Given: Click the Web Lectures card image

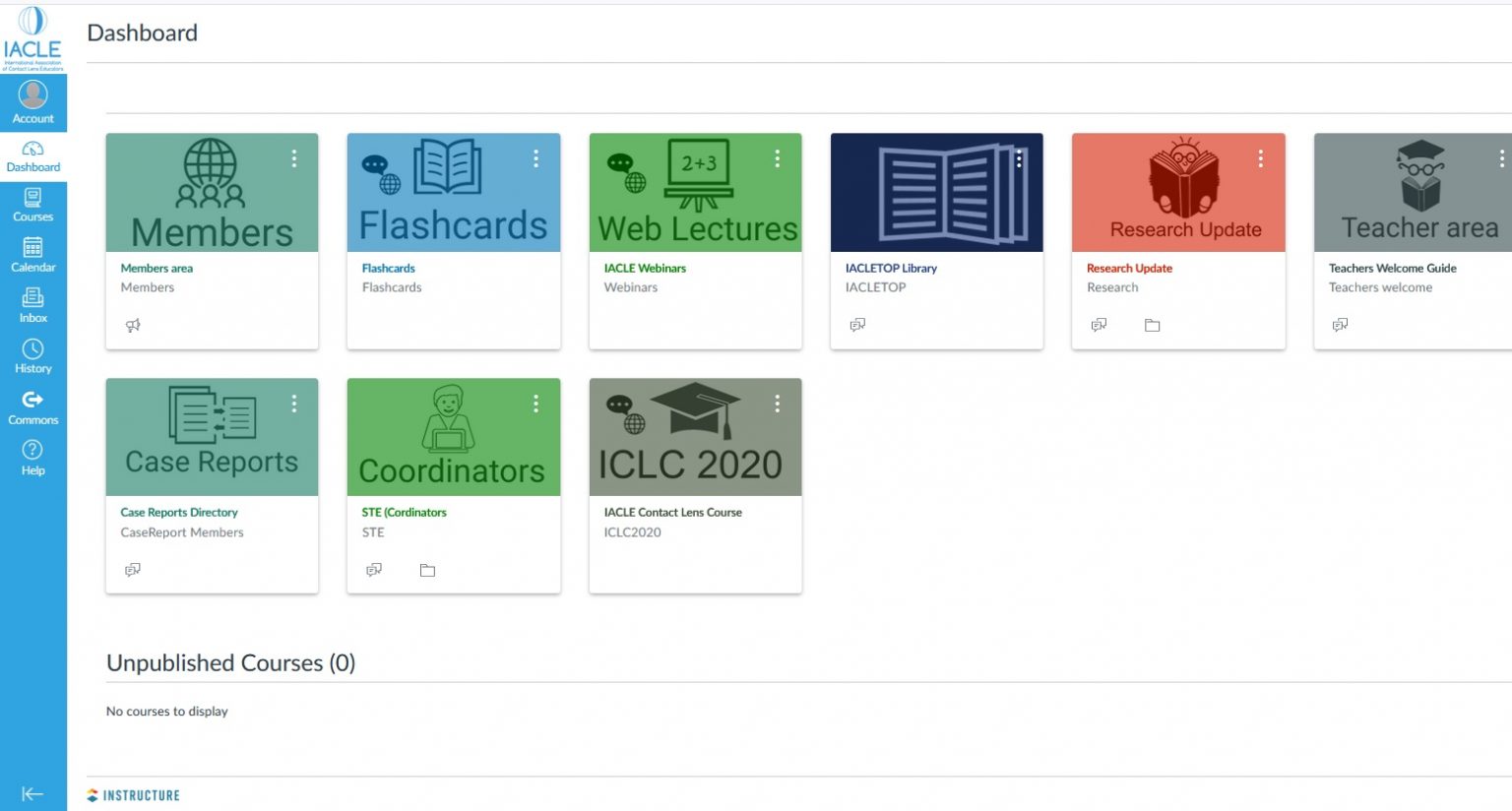Looking at the screenshot, I should click(x=695, y=192).
